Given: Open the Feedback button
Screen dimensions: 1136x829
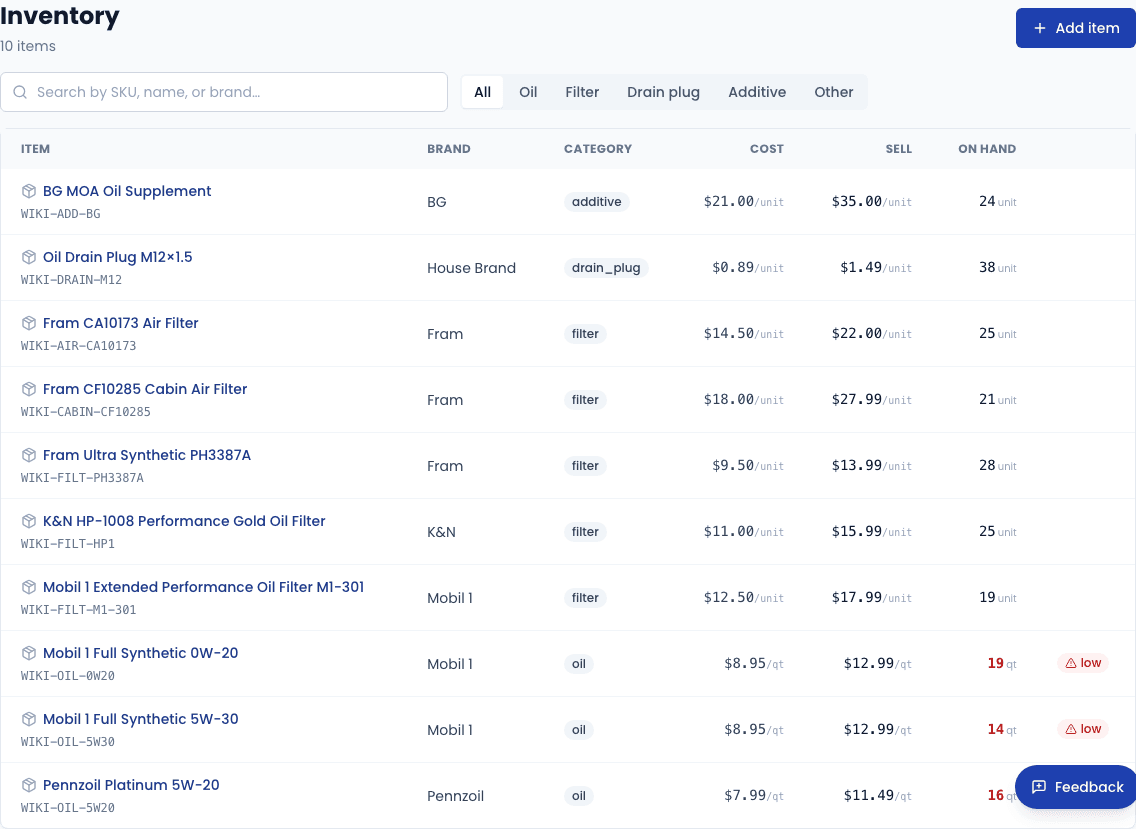Looking at the screenshot, I should coord(1077,787).
